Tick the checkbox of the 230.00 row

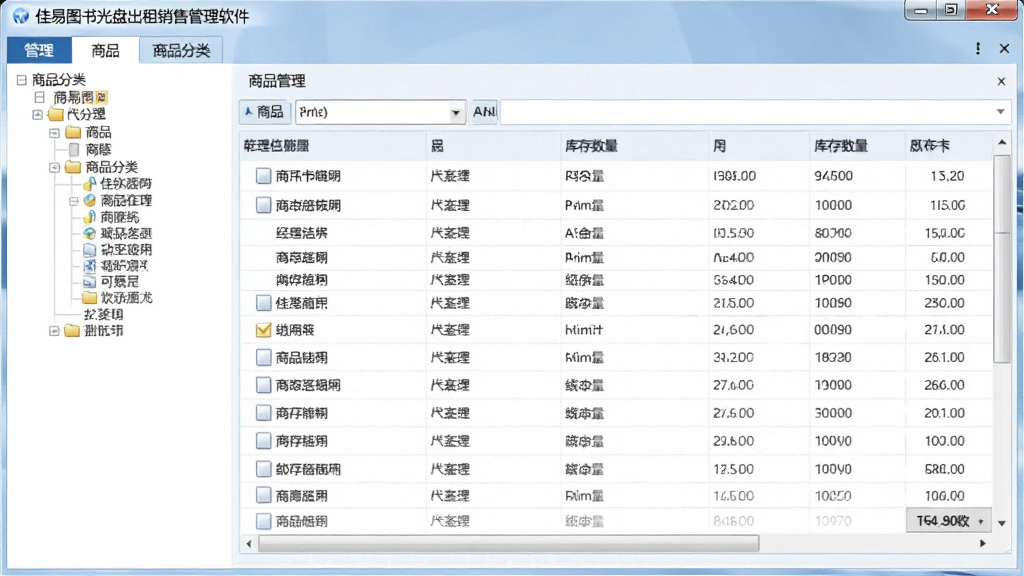(x=263, y=303)
